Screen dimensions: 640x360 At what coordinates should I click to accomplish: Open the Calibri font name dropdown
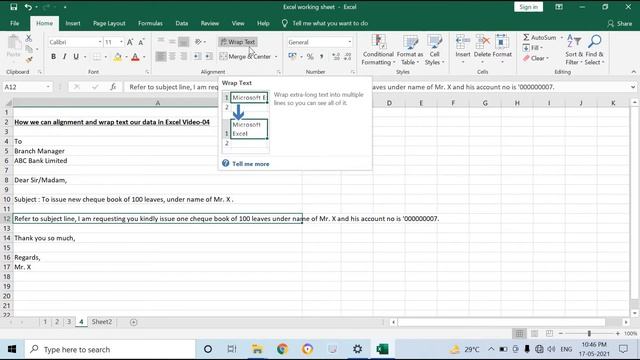point(100,42)
